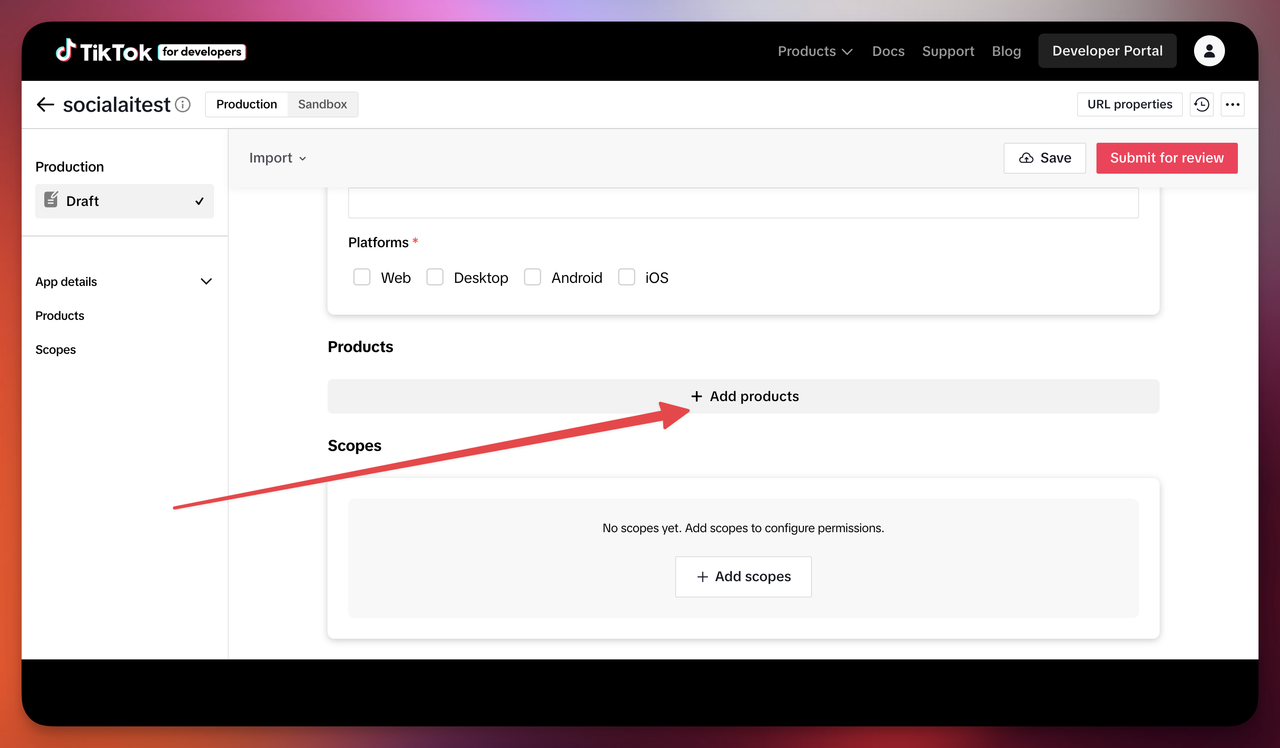
Task: Click the TikTok for developers logo
Action: pyautogui.click(x=150, y=51)
